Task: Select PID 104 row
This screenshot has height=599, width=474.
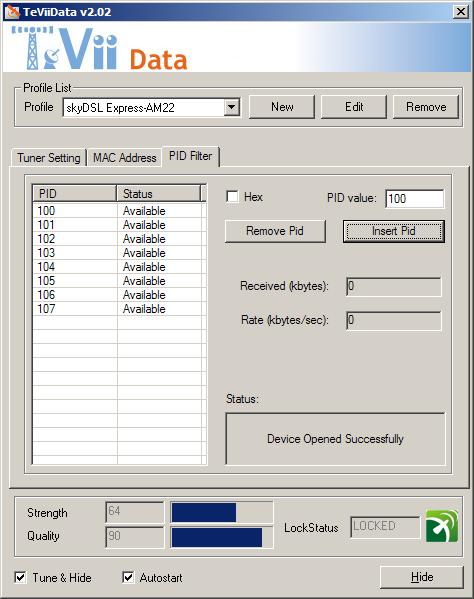Action: (x=119, y=267)
